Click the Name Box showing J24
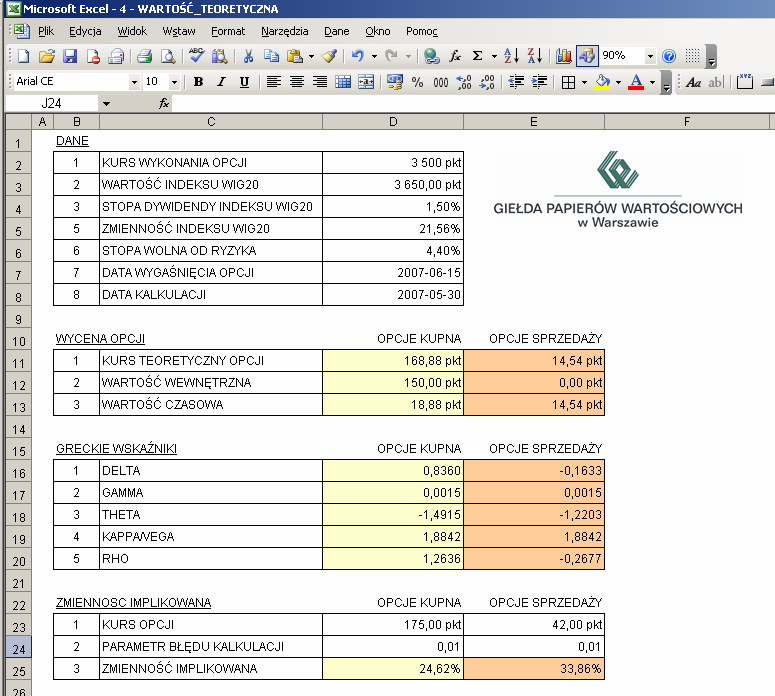Image resolution: width=775 pixels, height=696 pixels. [51, 103]
